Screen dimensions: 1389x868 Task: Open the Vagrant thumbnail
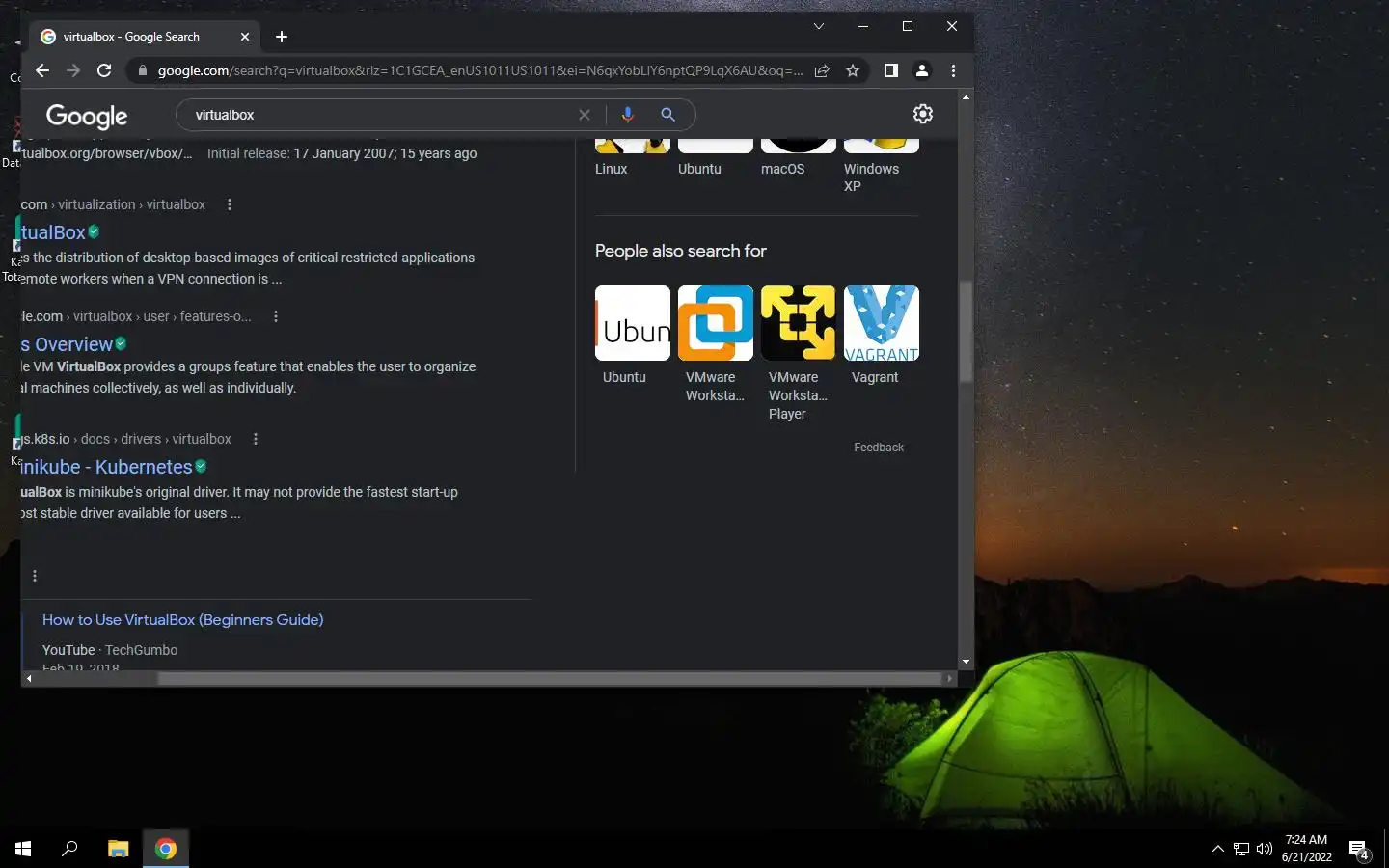click(882, 323)
